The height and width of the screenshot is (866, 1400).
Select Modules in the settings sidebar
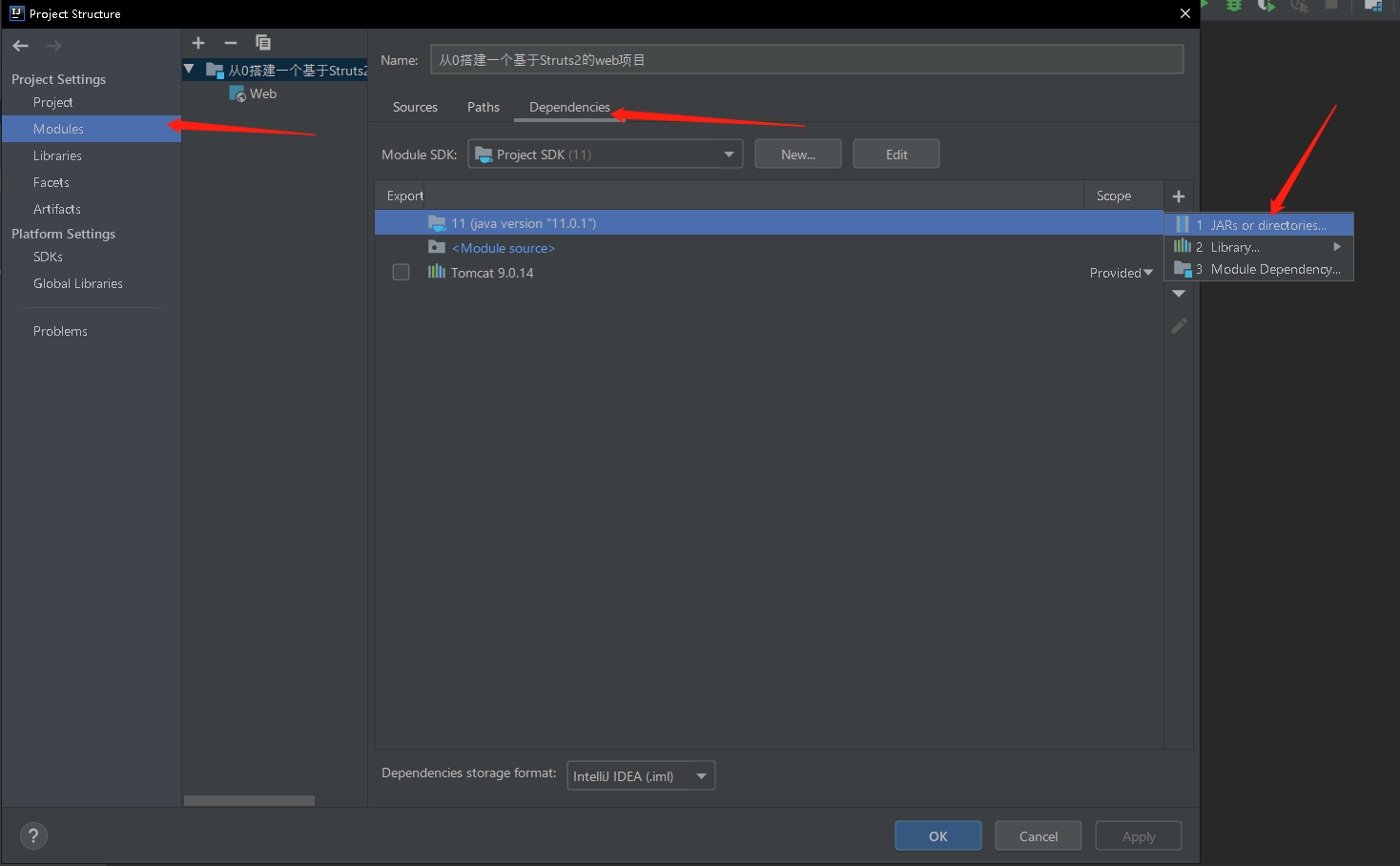(92, 129)
